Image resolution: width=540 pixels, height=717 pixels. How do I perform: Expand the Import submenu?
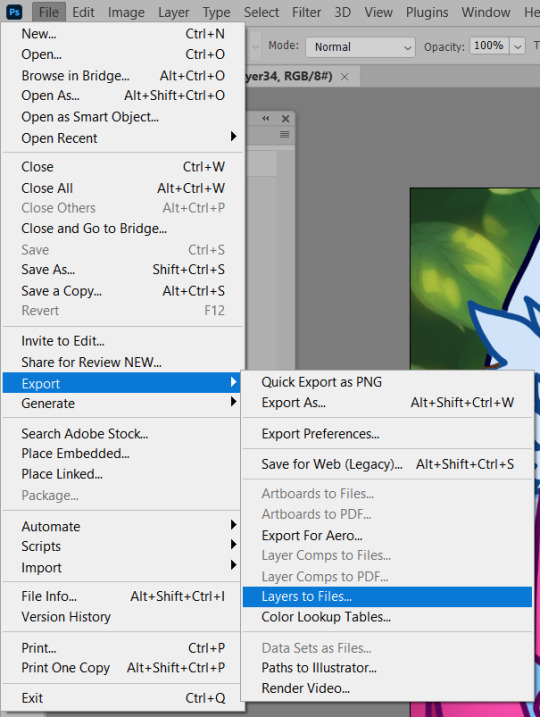(x=123, y=567)
